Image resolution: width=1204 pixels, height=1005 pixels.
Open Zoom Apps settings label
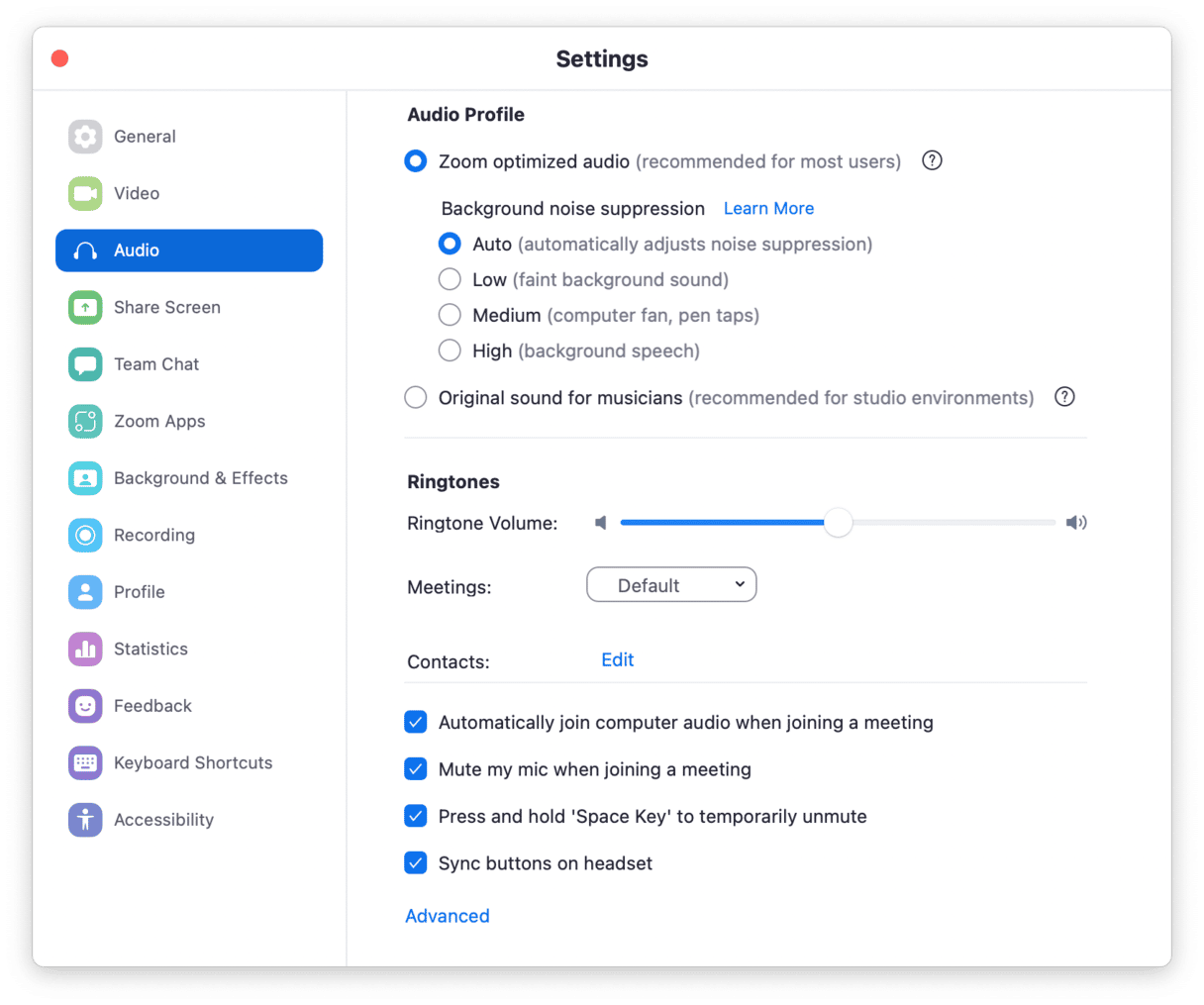[159, 421]
